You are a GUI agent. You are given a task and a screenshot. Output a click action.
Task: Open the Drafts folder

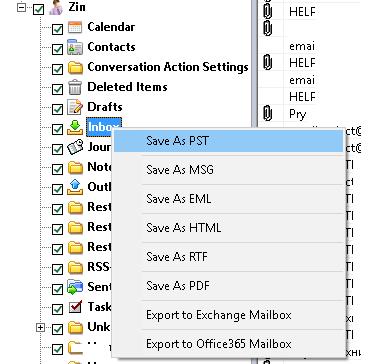[x=105, y=107]
